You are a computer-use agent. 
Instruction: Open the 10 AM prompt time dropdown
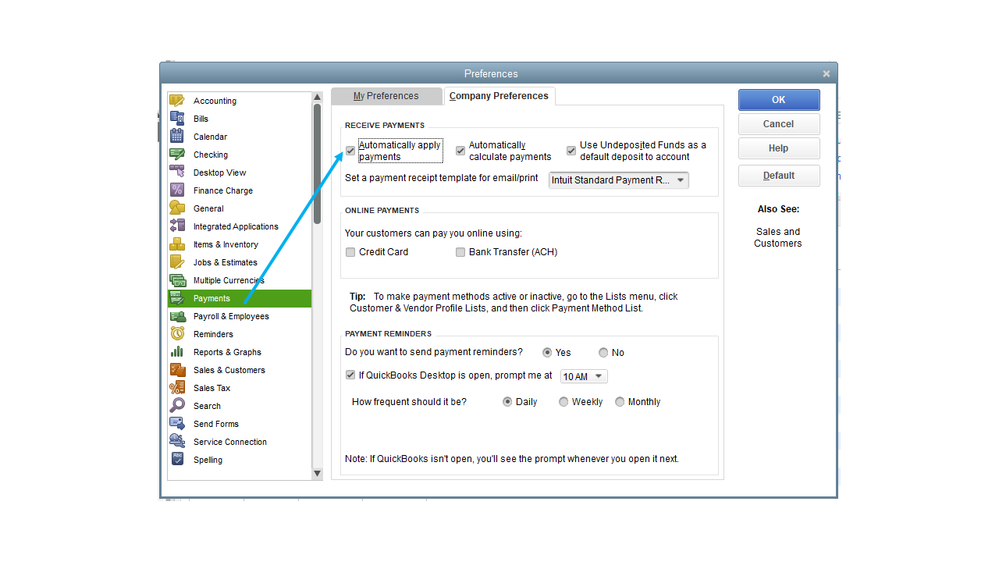pyautogui.click(x=584, y=377)
